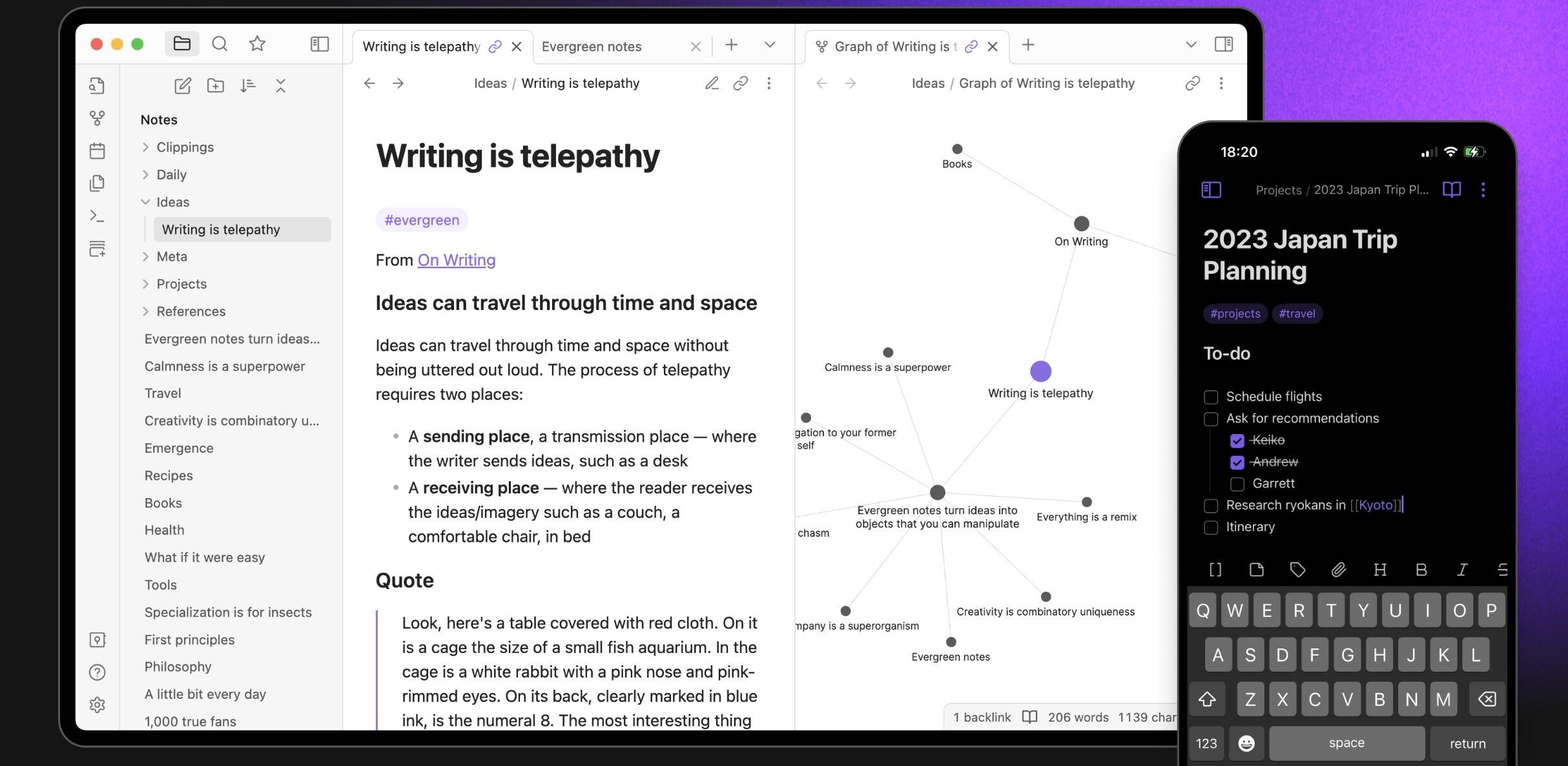1568x766 pixels.
Task: Create a new note in sidebar
Action: [x=183, y=86]
